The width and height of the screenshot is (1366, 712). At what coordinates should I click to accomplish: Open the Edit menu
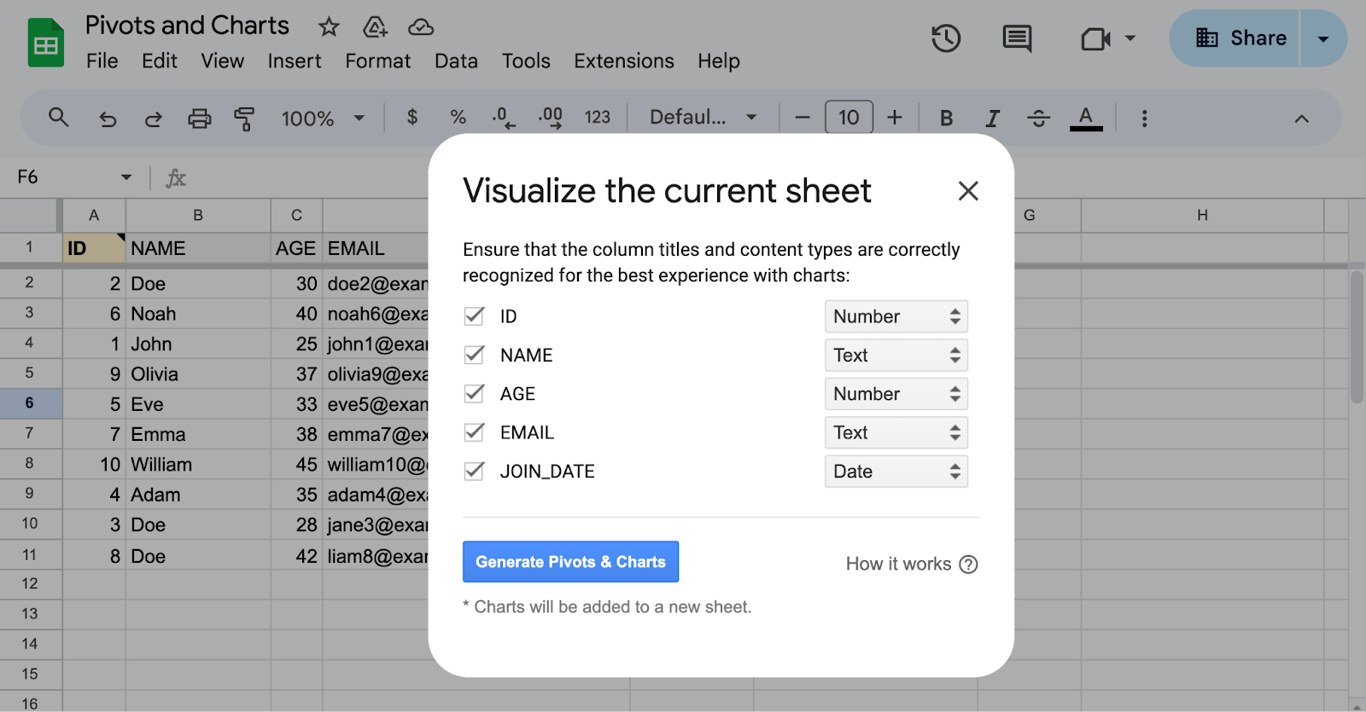[x=159, y=61]
